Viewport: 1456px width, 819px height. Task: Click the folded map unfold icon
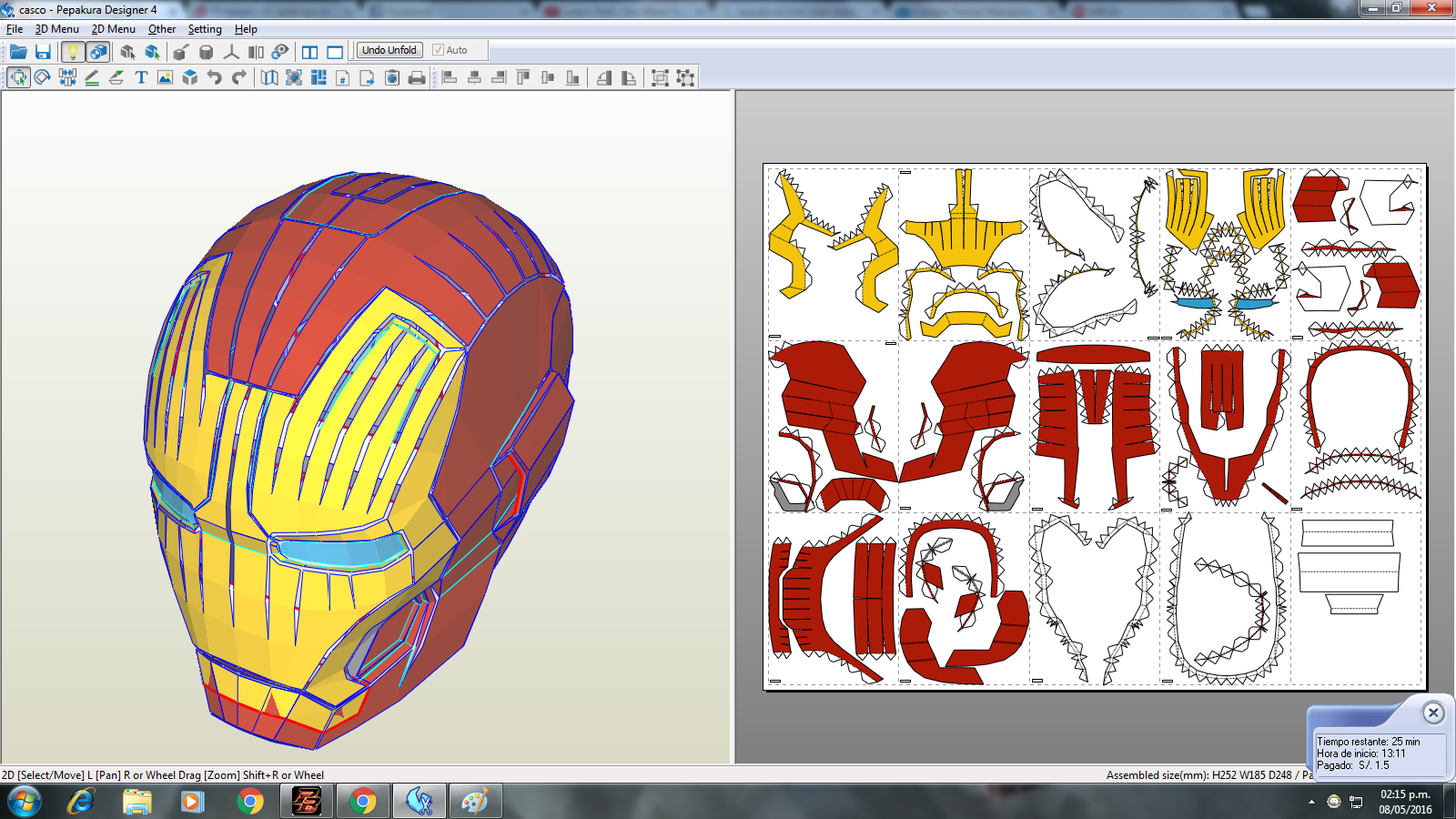click(x=269, y=77)
